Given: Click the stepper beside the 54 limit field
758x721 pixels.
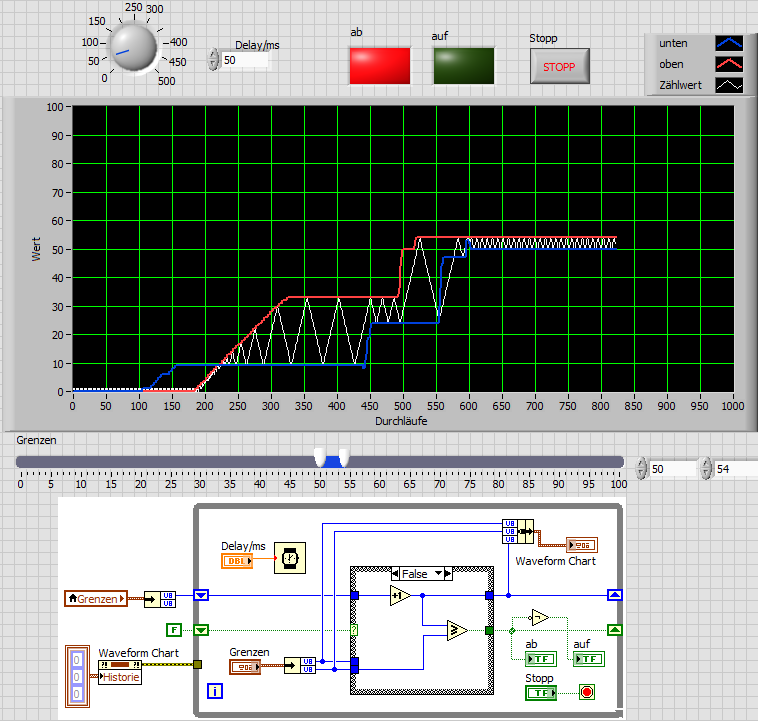Looking at the screenshot, I should [x=706, y=468].
